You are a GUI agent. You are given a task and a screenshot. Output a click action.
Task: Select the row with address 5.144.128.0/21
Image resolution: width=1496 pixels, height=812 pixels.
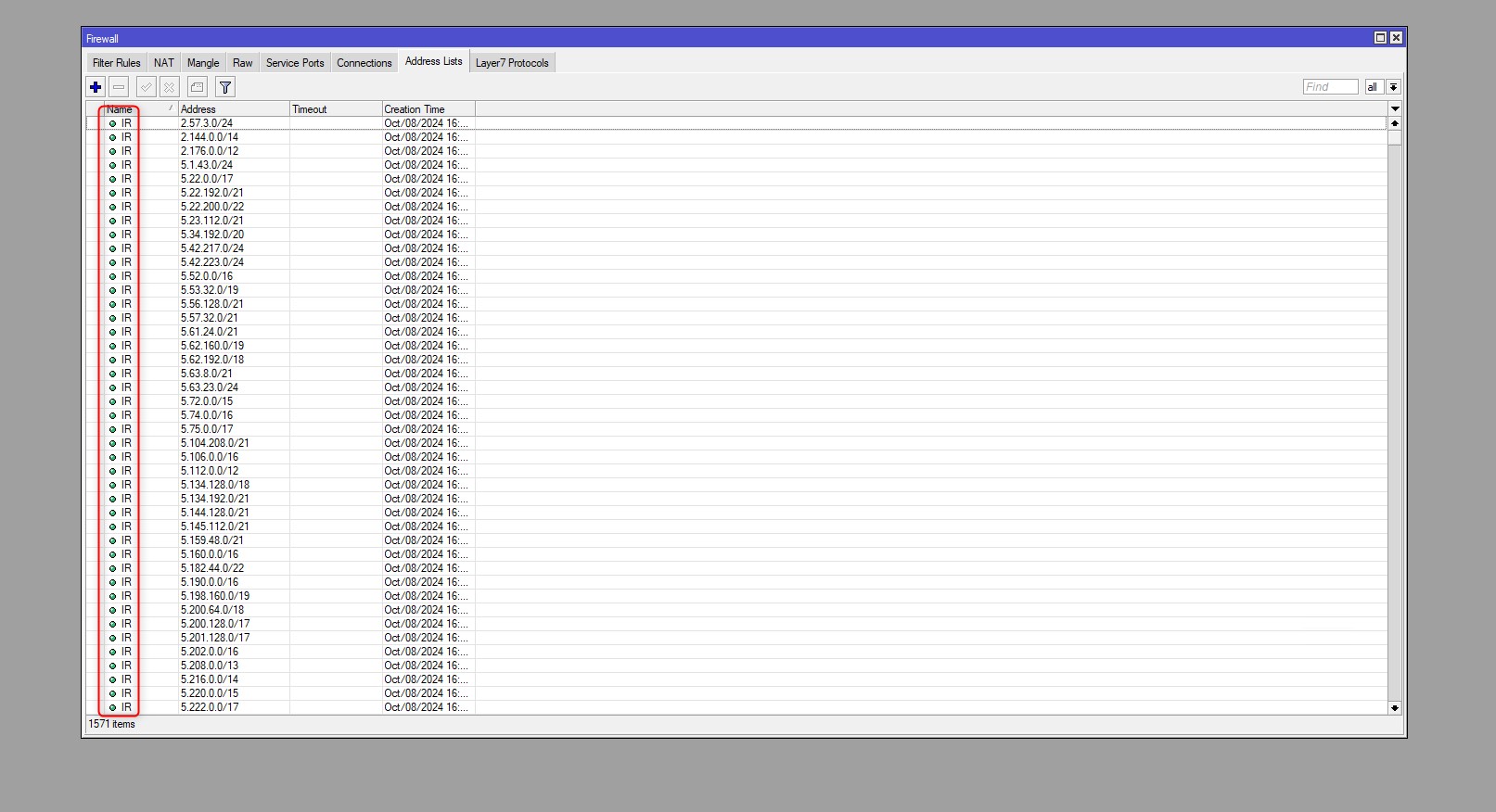click(x=737, y=513)
